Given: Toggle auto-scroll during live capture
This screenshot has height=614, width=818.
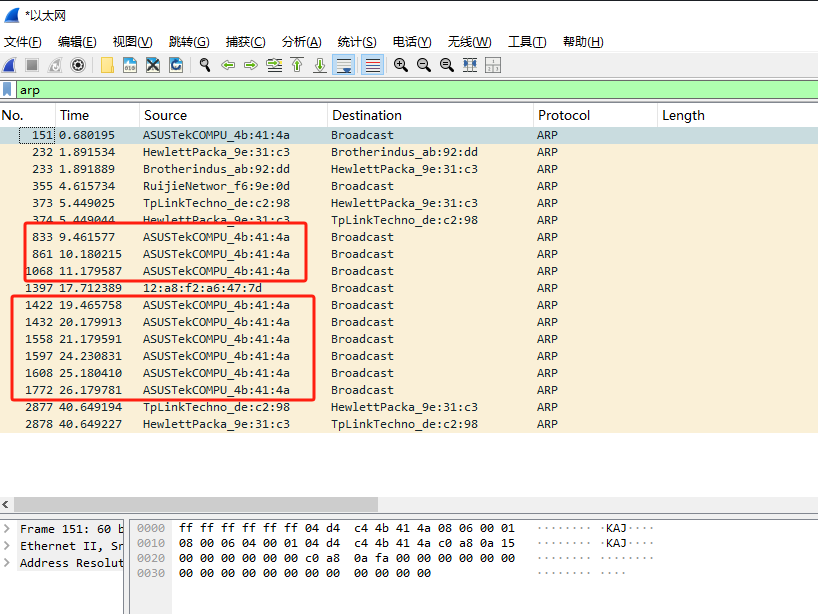Looking at the screenshot, I should click(x=344, y=65).
